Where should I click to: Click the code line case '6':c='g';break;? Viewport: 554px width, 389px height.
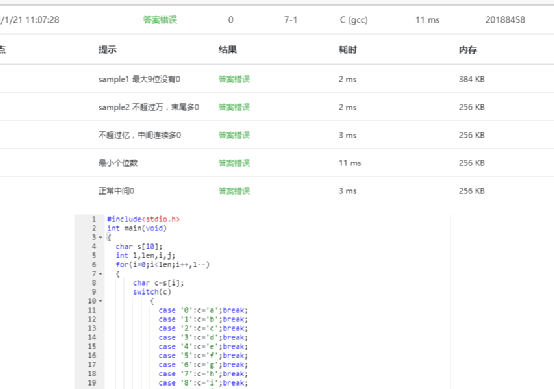(x=203, y=365)
